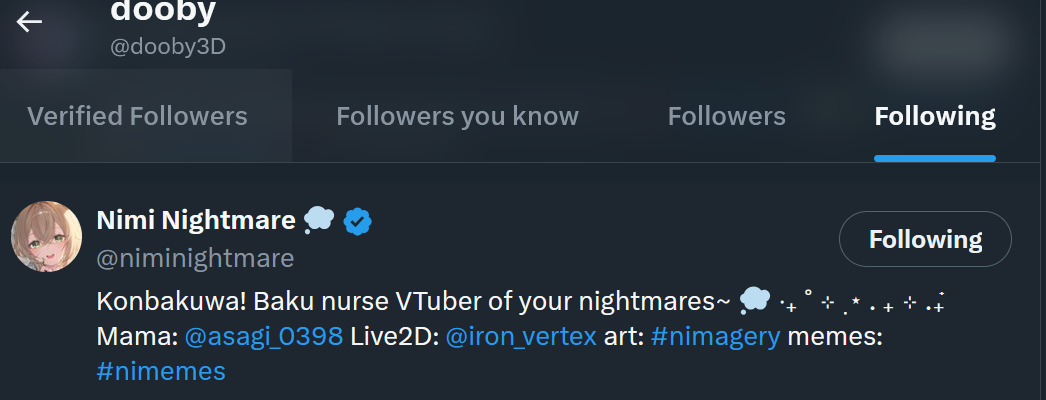Open the @iron_vertex mention link

tap(520, 336)
